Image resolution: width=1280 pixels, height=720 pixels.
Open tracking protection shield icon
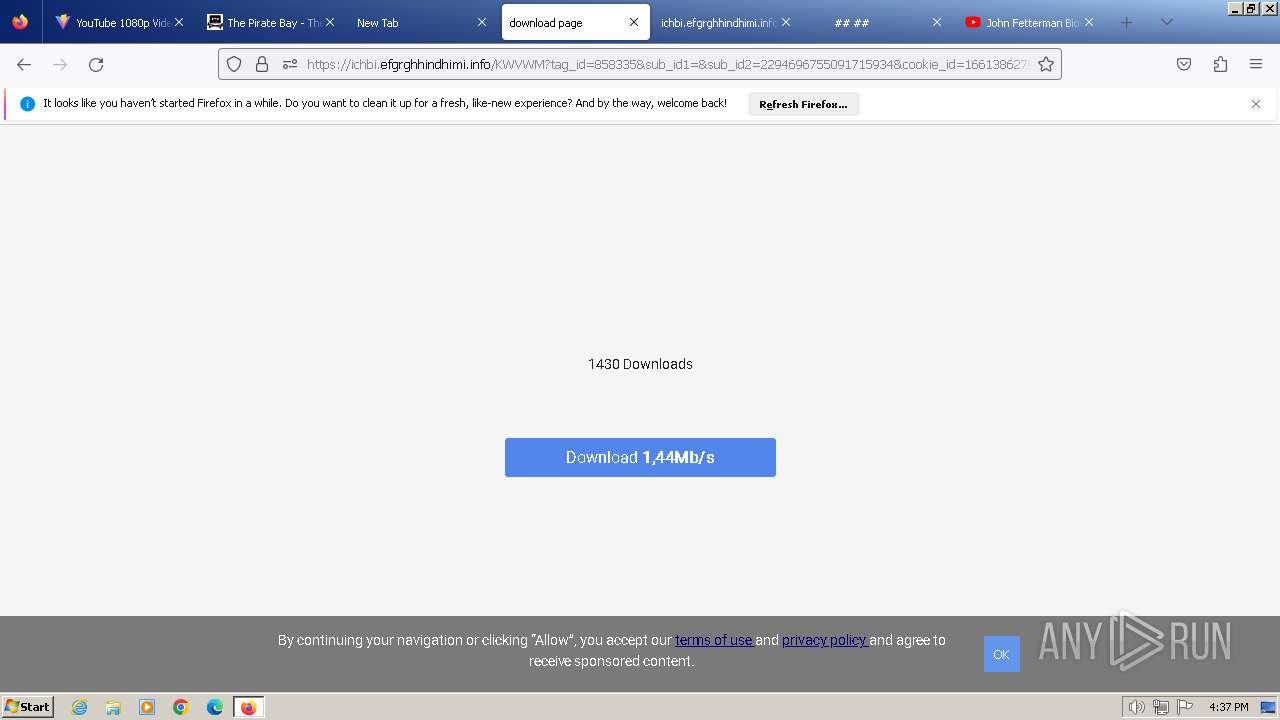pos(234,64)
